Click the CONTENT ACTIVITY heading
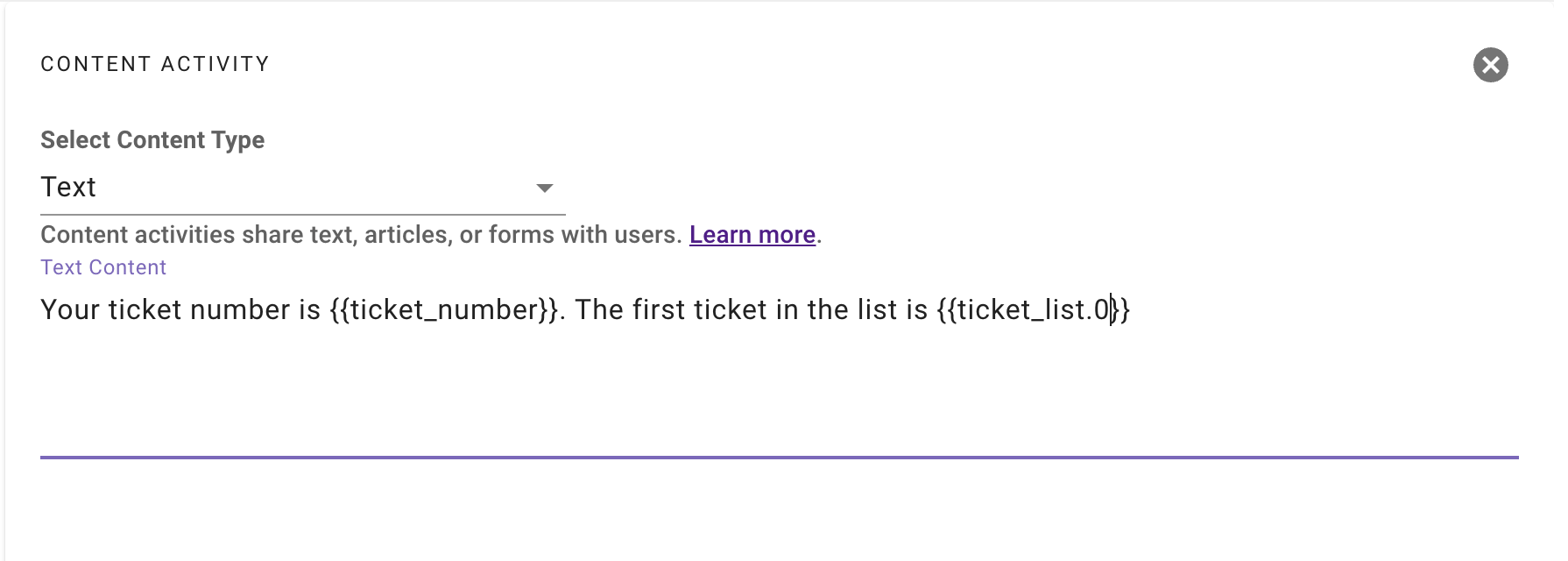The image size is (1568, 561). tap(155, 64)
